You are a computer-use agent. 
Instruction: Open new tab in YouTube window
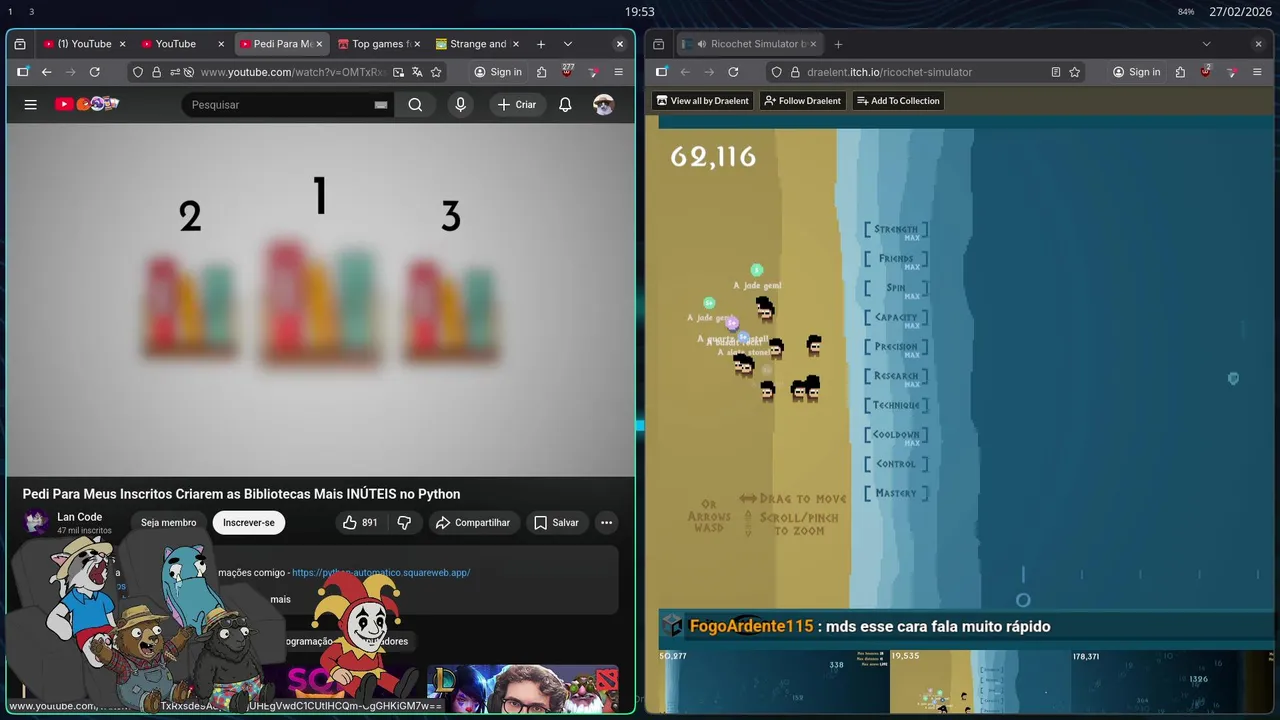pos(541,44)
